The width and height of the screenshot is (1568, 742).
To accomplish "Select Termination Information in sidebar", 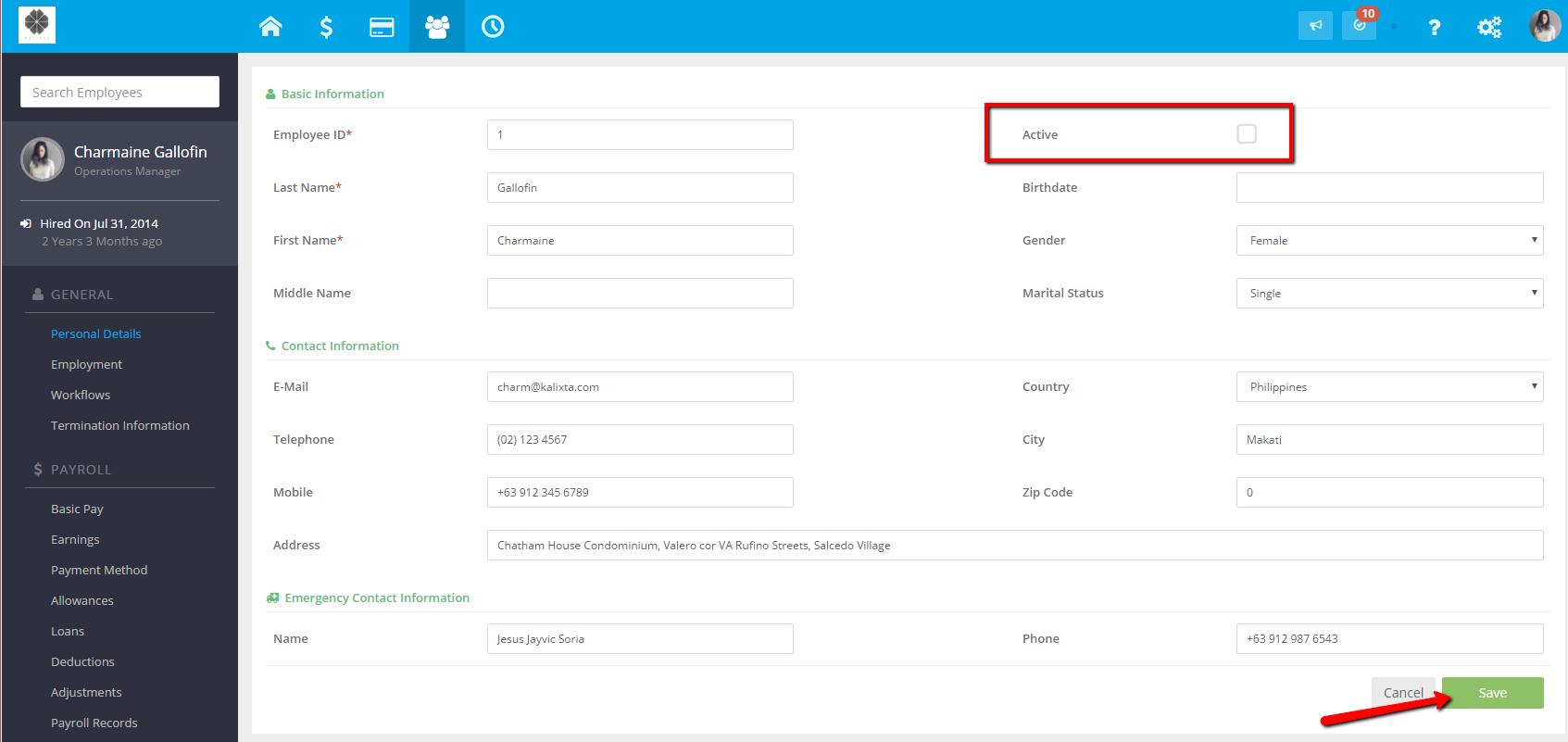I will tap(120, 426).
